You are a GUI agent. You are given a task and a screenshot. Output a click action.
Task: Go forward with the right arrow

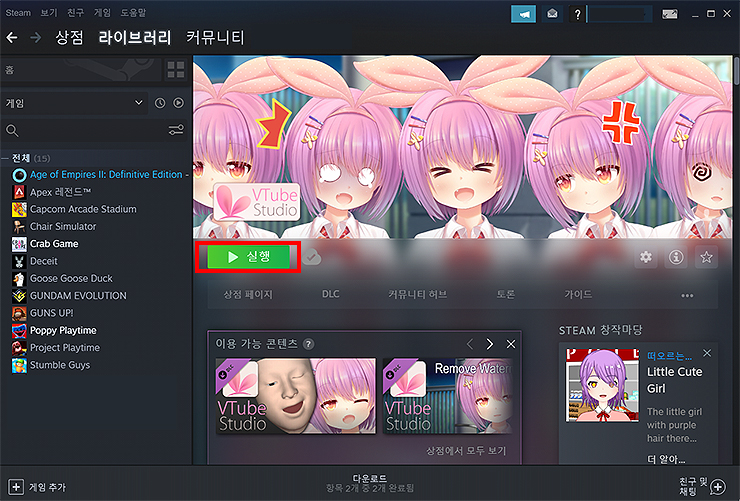pyautogui.click(x=36, y=37)
